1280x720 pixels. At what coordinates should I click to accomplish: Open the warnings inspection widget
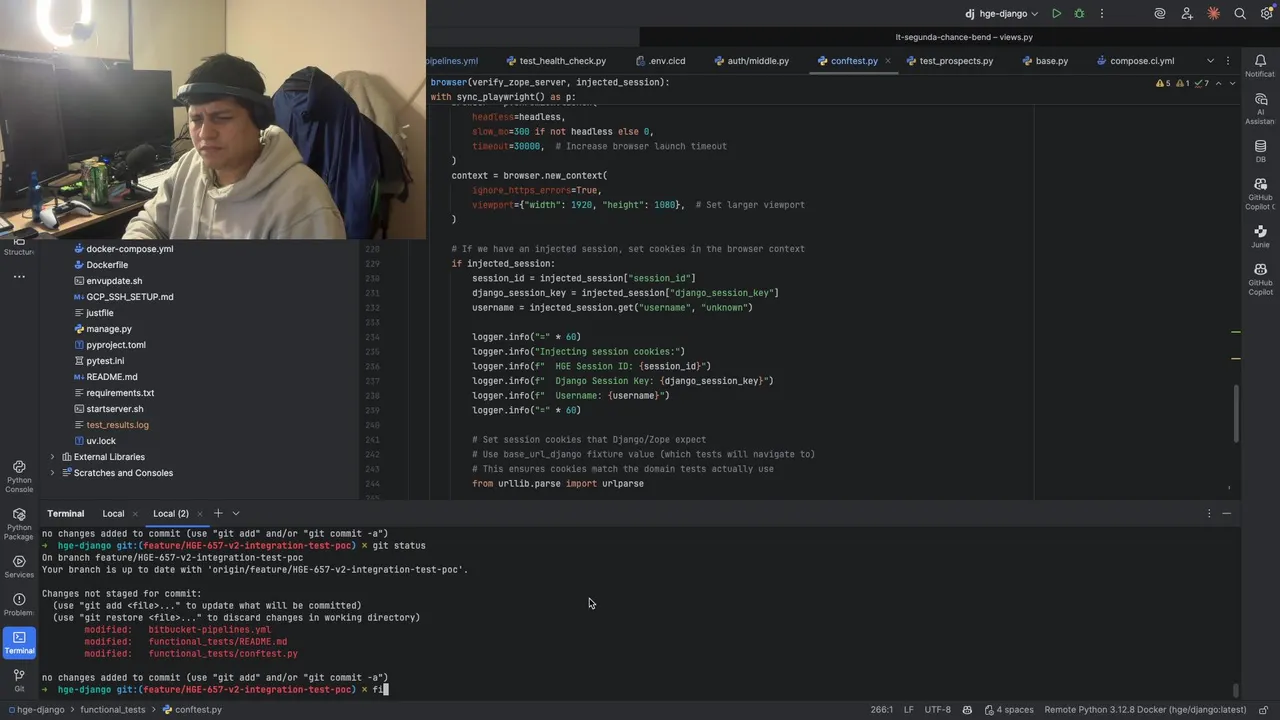(x=1182, y=83)
